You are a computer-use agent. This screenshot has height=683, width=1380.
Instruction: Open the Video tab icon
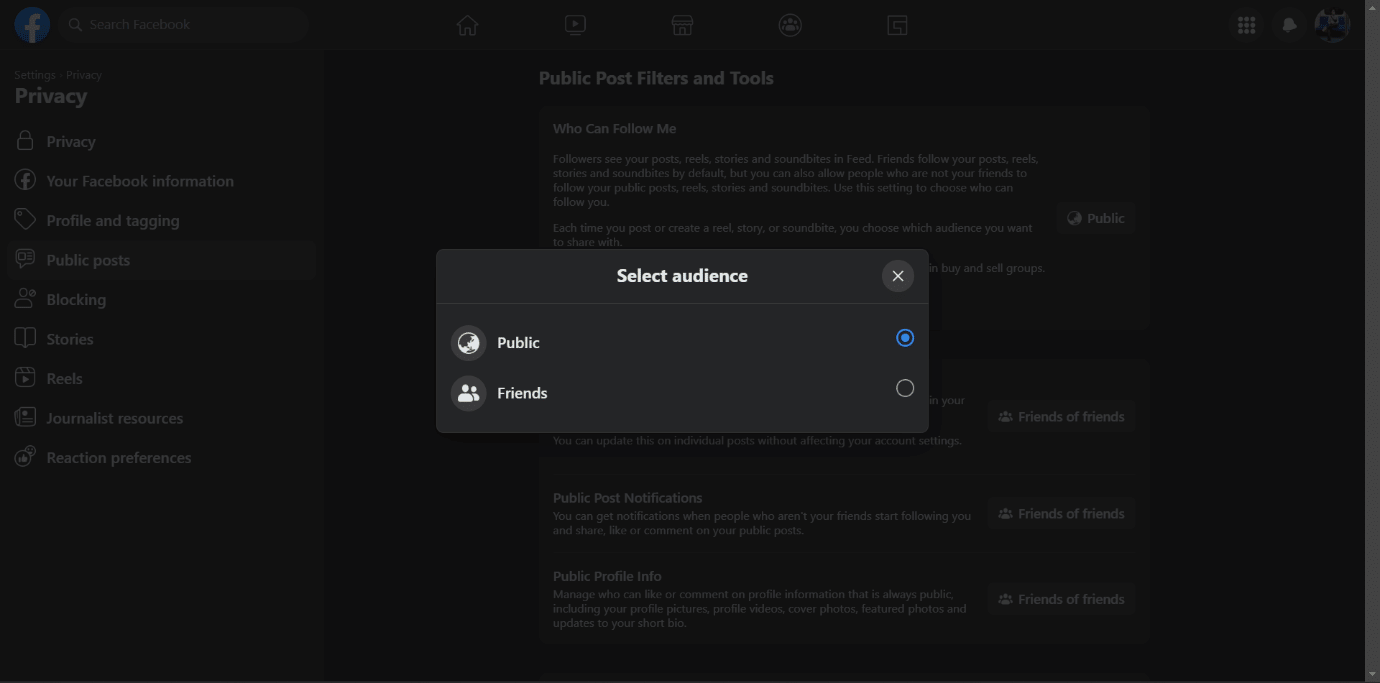pyautogui.click(x=575, y=26)
